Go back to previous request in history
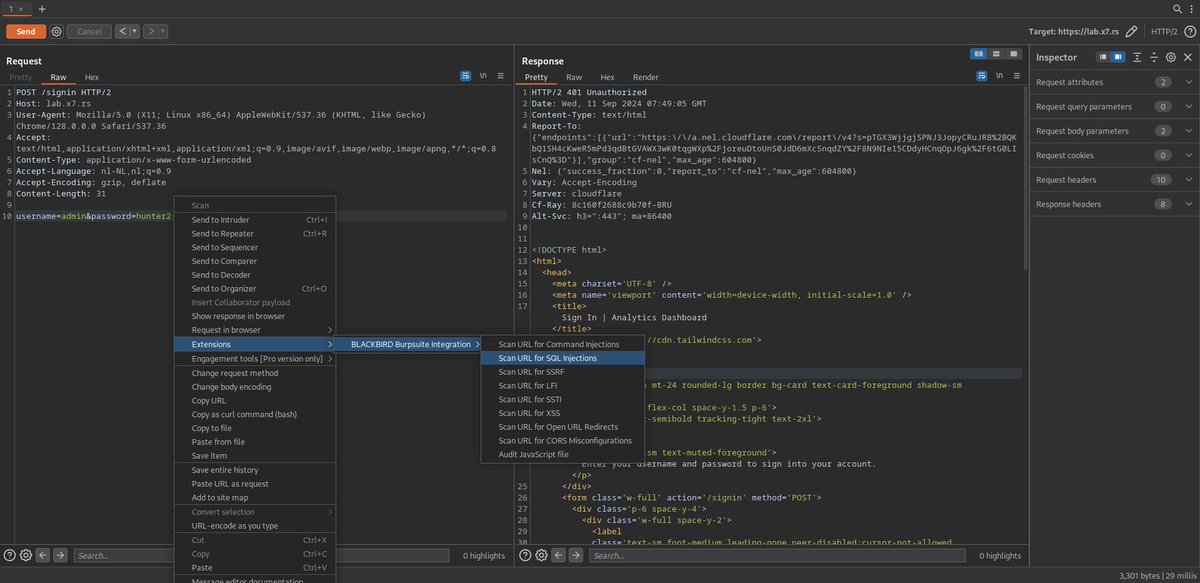Screen dimensions: 1200x583 (122, 31)
